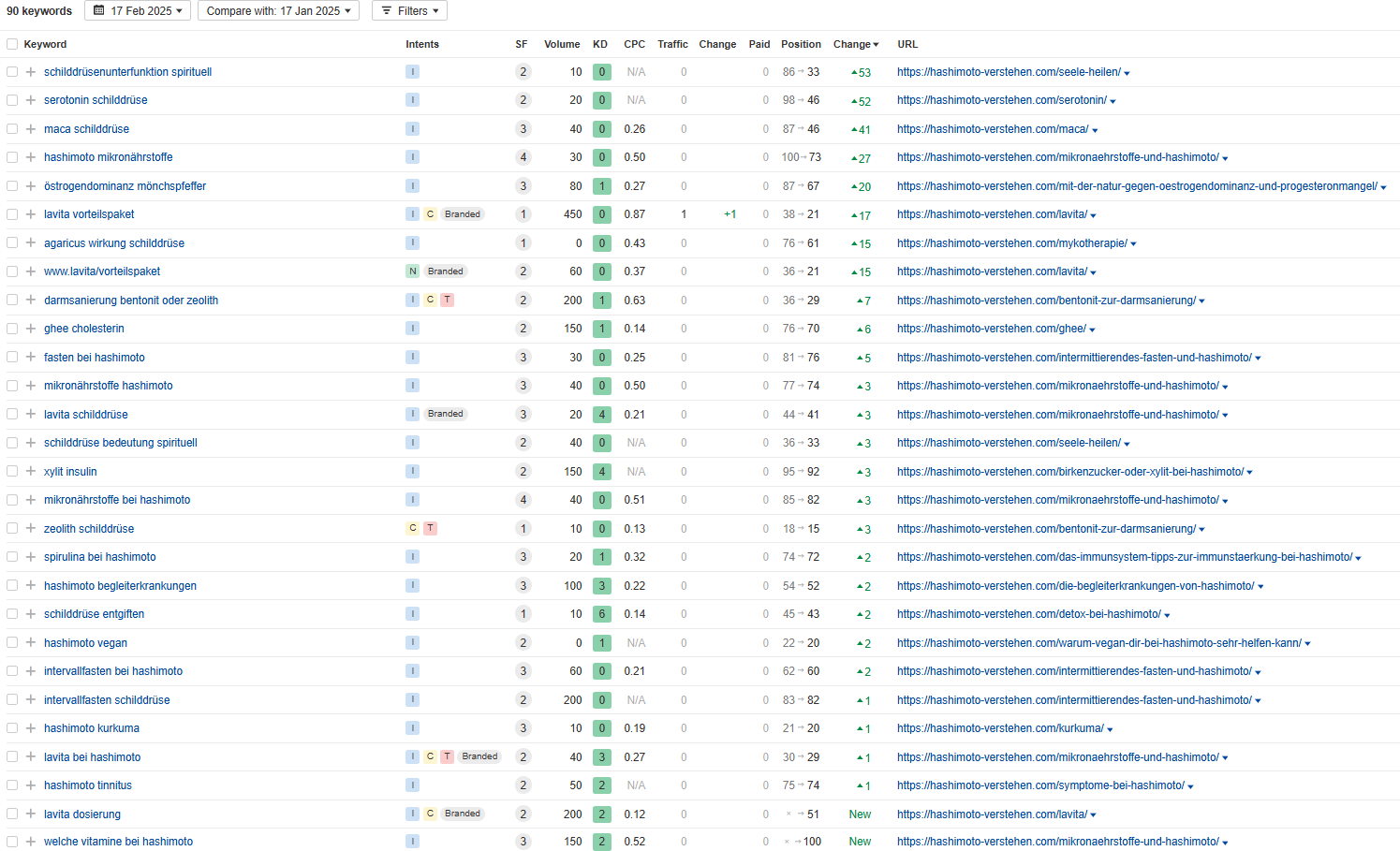Viewport: 1400px width, 851px height.
Task: Click the SF badge for 'hashimoto mikronährstoffe'
Action: click(x=523, y=157)
